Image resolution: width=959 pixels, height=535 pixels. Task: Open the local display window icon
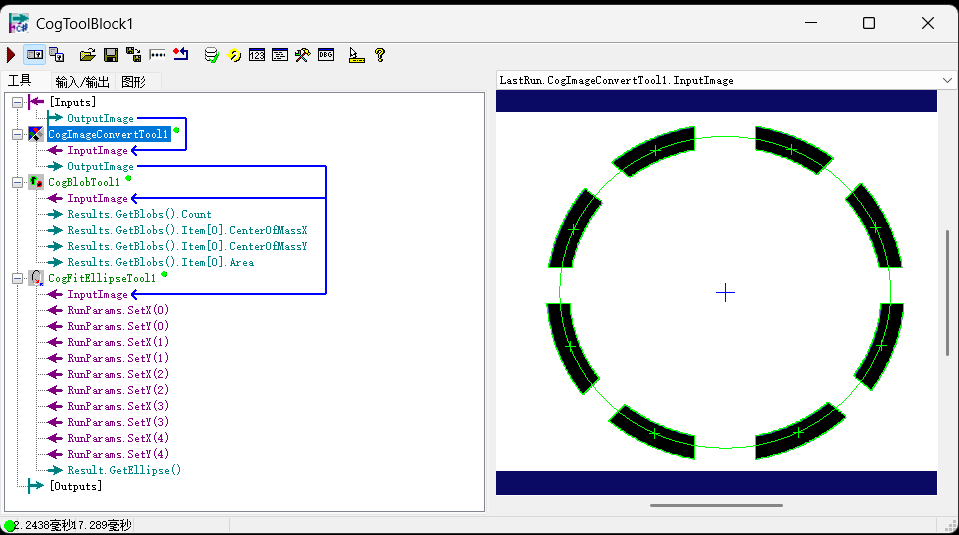pos(57,55)
